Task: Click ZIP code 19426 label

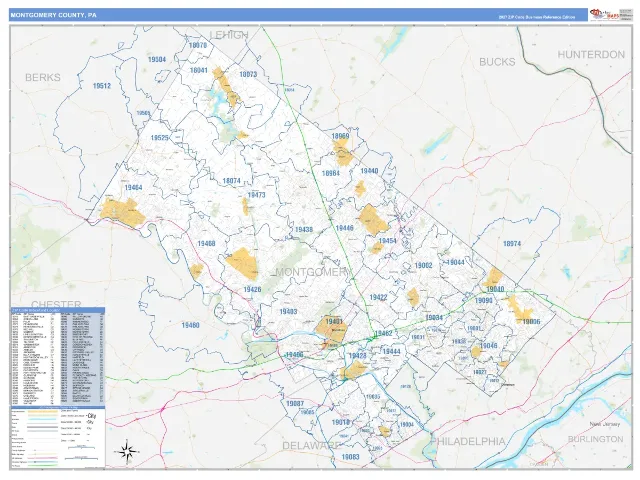Action: (x=252, y=289)
